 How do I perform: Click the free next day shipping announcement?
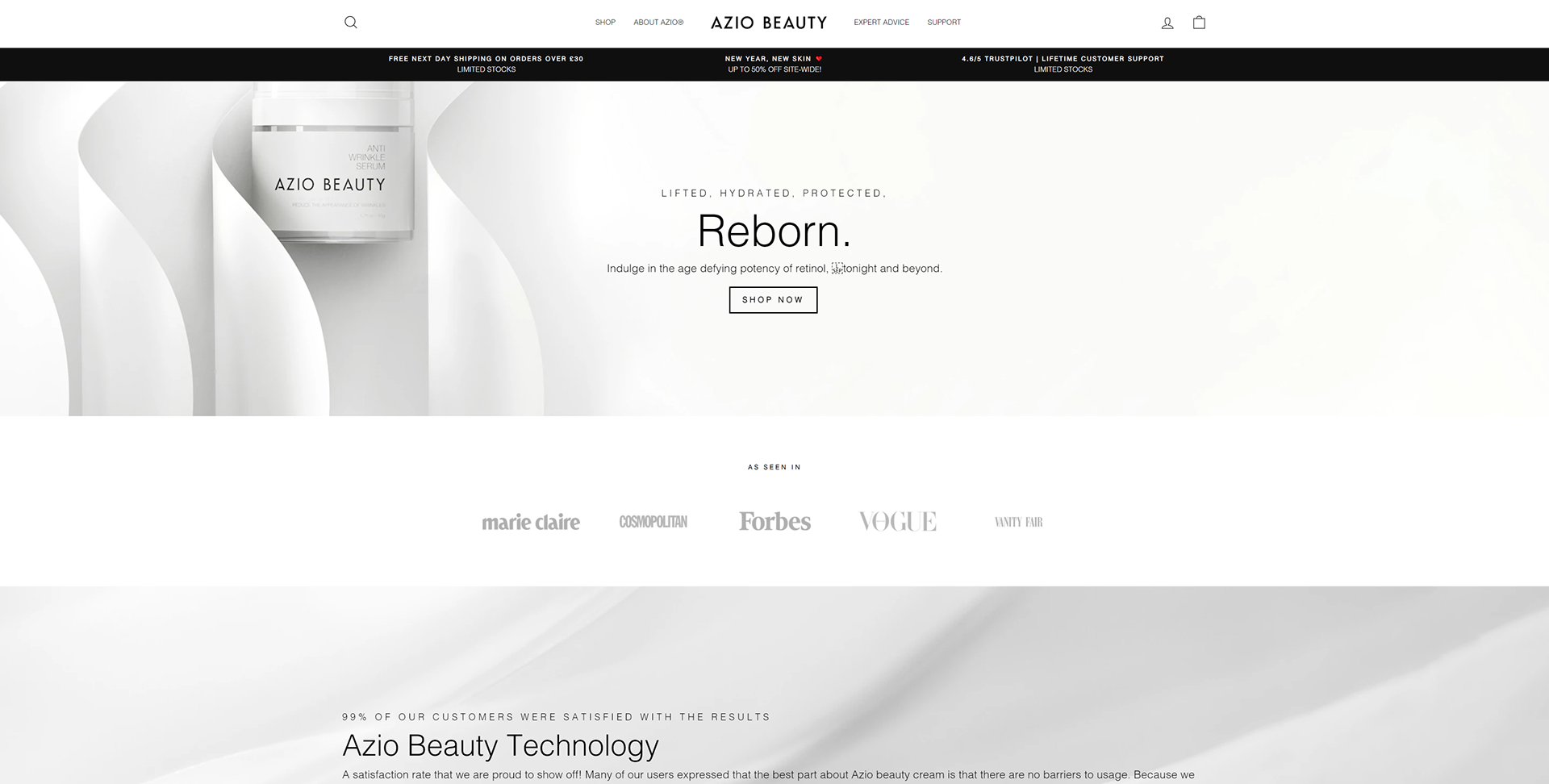click(x=486, y=64)
